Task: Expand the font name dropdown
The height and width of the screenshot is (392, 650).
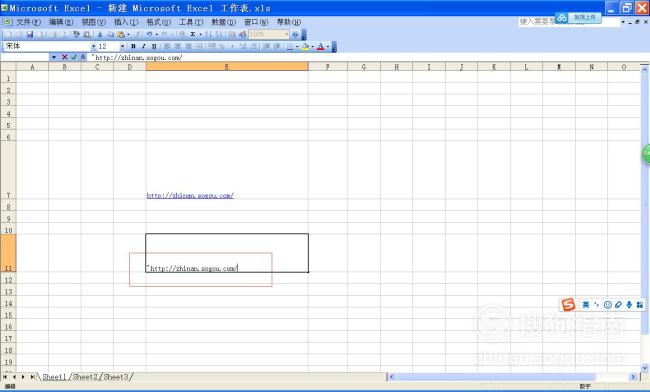Action: [93, 46]
